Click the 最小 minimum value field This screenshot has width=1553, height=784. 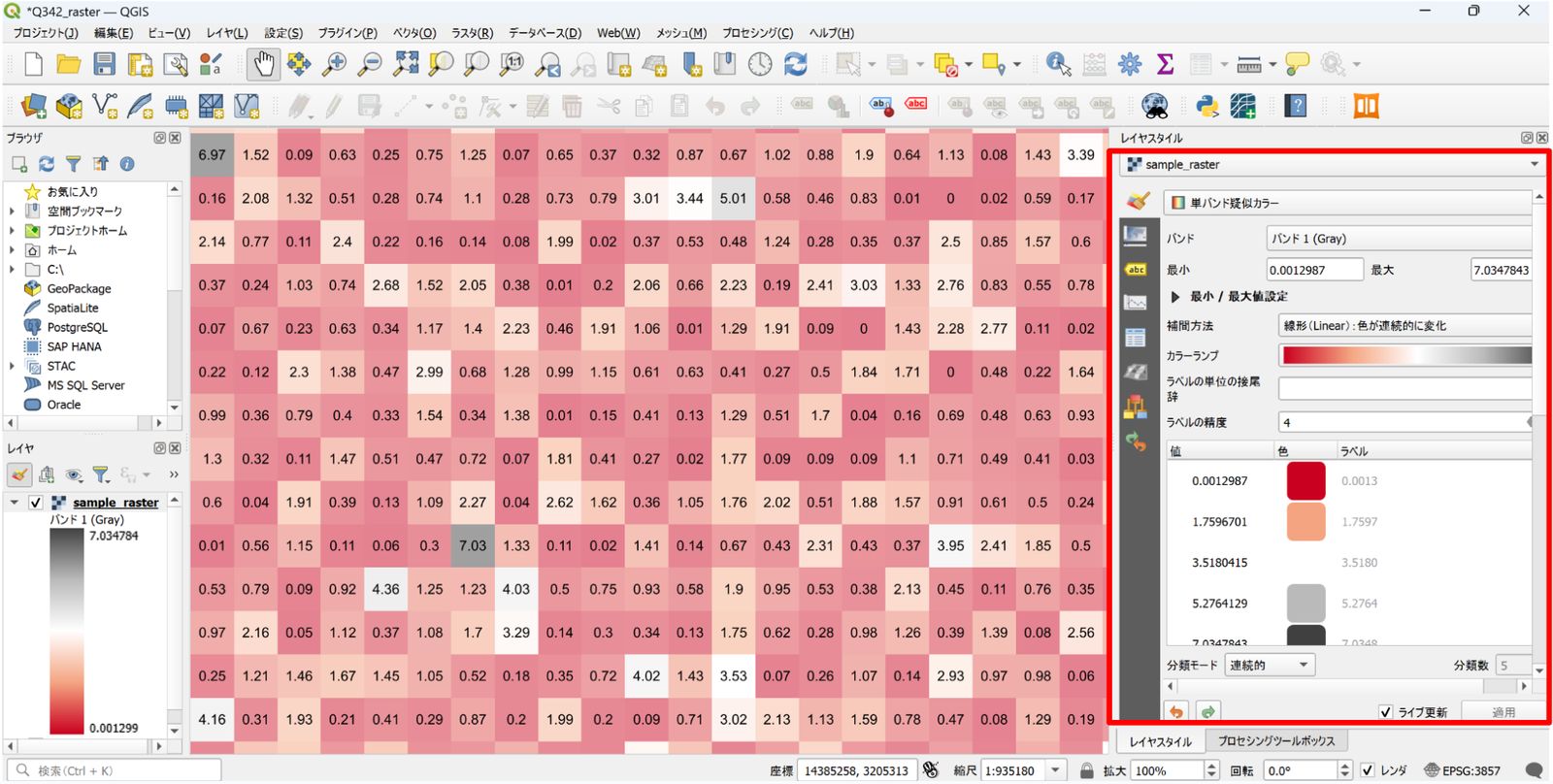pyautogui.click(x=1314, y=270)
